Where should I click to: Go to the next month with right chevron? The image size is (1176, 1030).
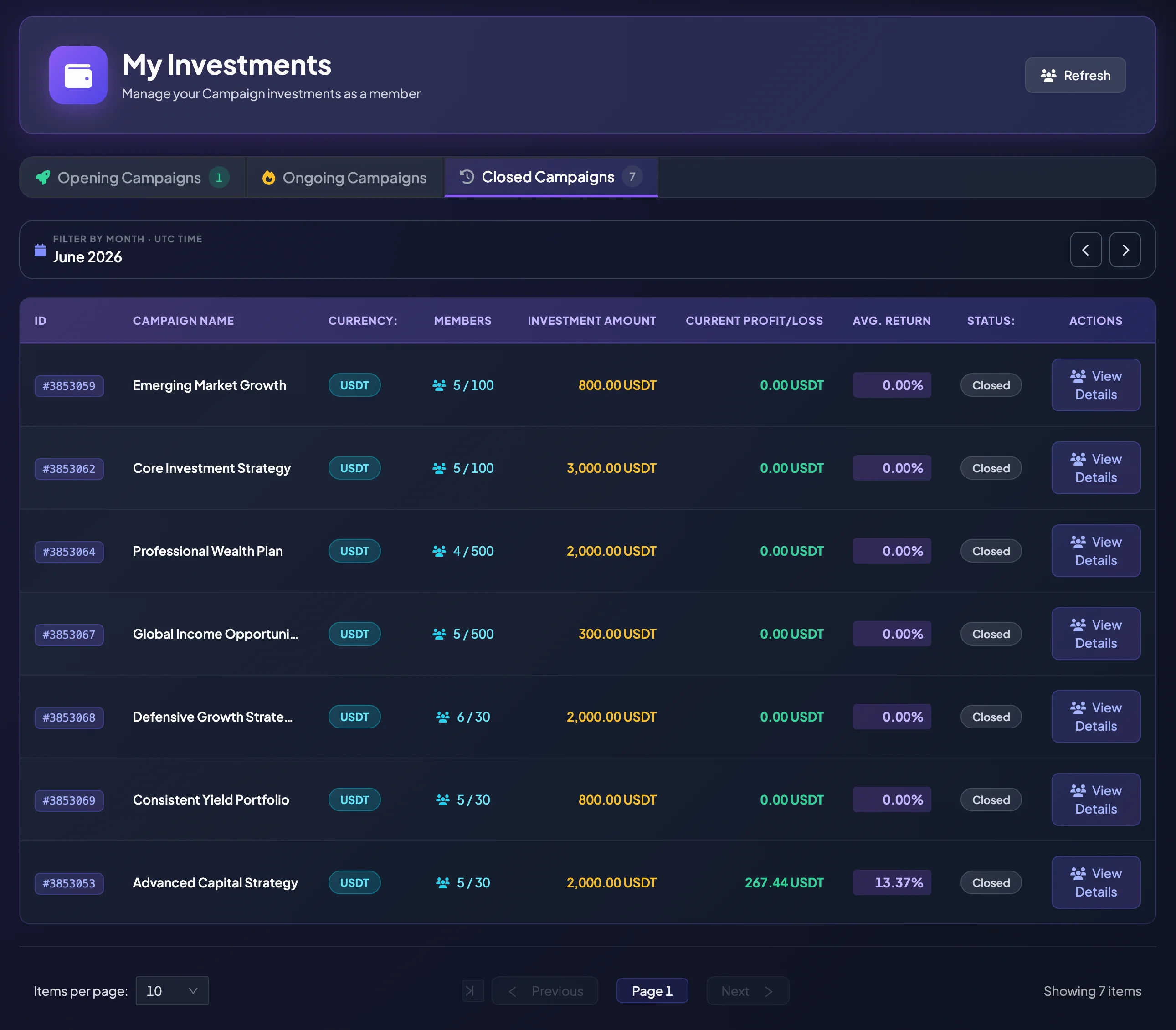(1124, 250)
